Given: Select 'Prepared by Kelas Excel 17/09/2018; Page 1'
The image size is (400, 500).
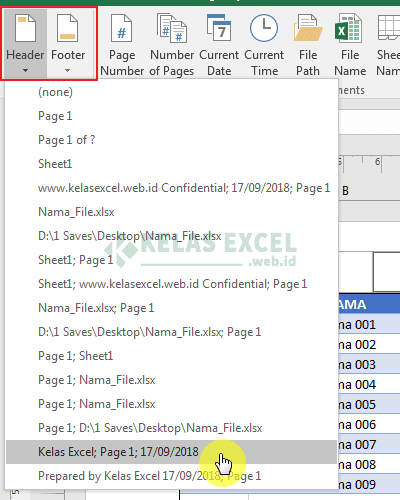Looking at the screenshot, I should pyautogui.click(x=172, y=476).
